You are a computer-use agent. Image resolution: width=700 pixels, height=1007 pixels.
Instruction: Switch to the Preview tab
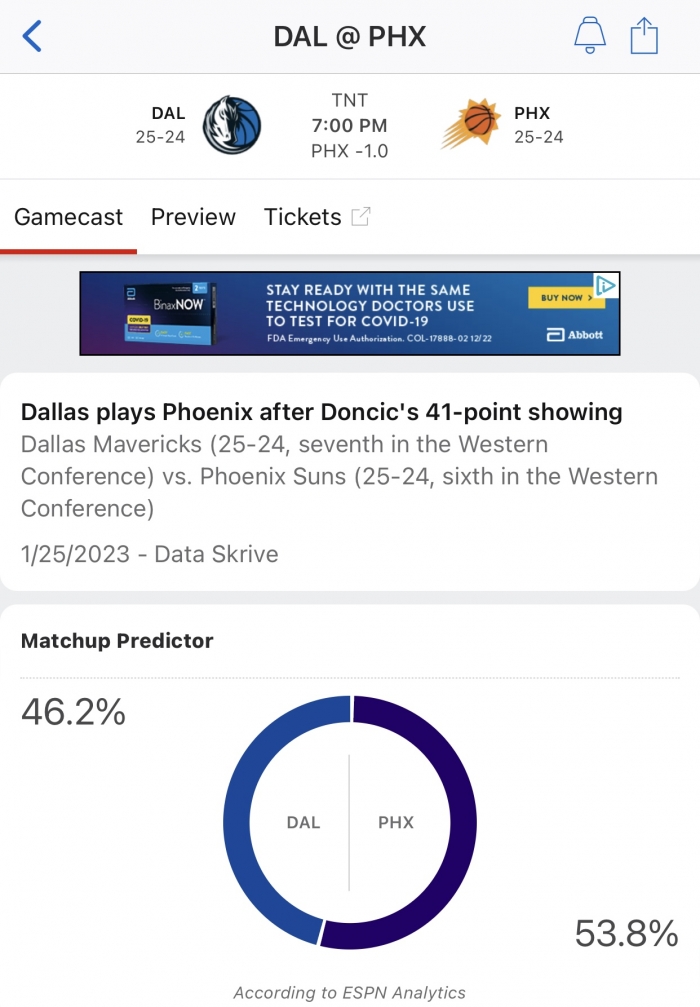193,217
